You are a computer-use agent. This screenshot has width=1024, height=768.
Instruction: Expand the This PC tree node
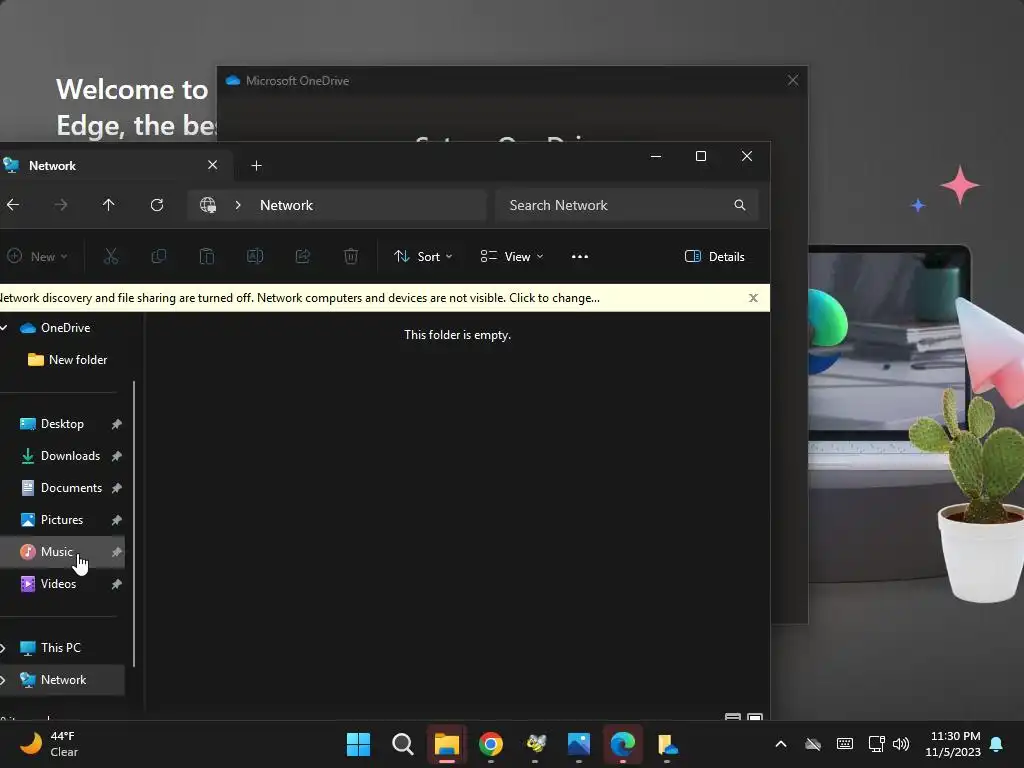pyautogui.click(x=3, y=648)
